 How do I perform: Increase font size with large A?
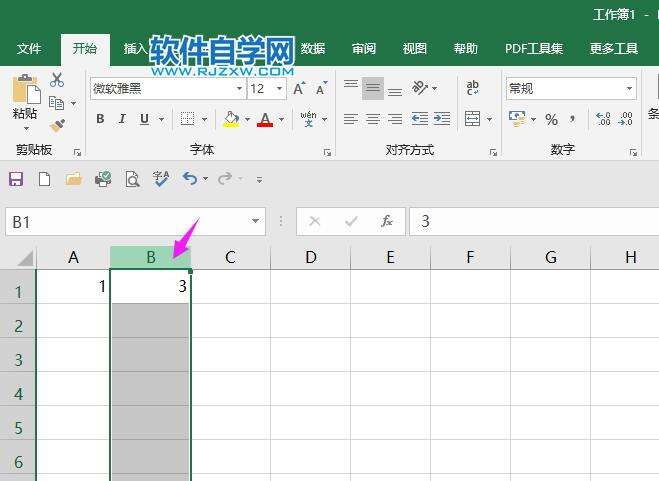click(299, 88)
